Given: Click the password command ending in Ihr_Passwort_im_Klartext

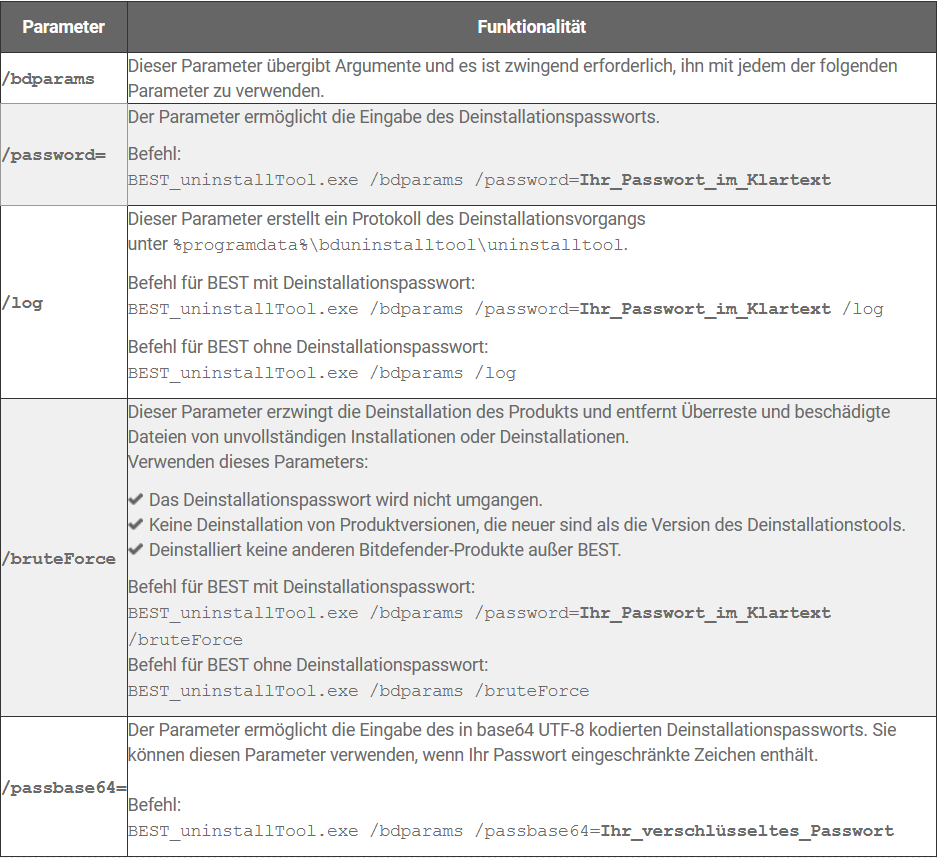Looking at the screenshot, I should click(479, 180).
